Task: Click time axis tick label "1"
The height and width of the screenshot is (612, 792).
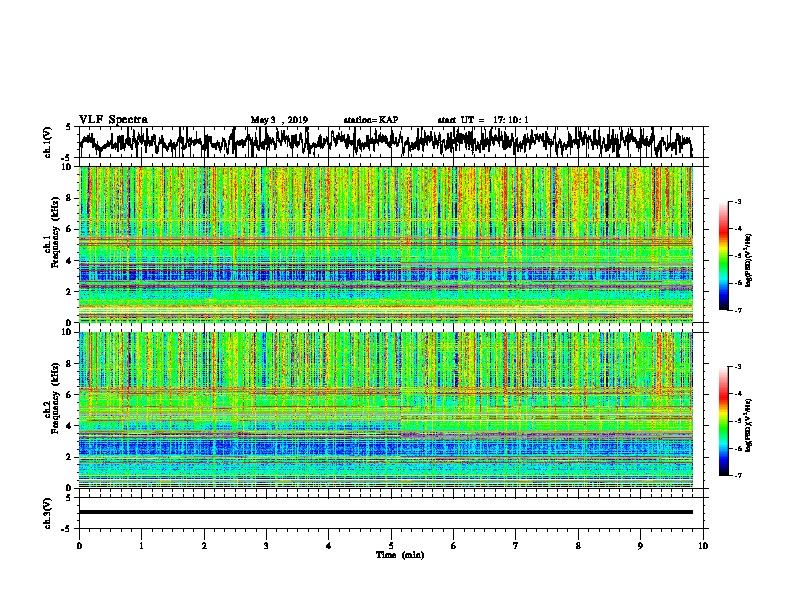Action: click(x=141, y=546)
